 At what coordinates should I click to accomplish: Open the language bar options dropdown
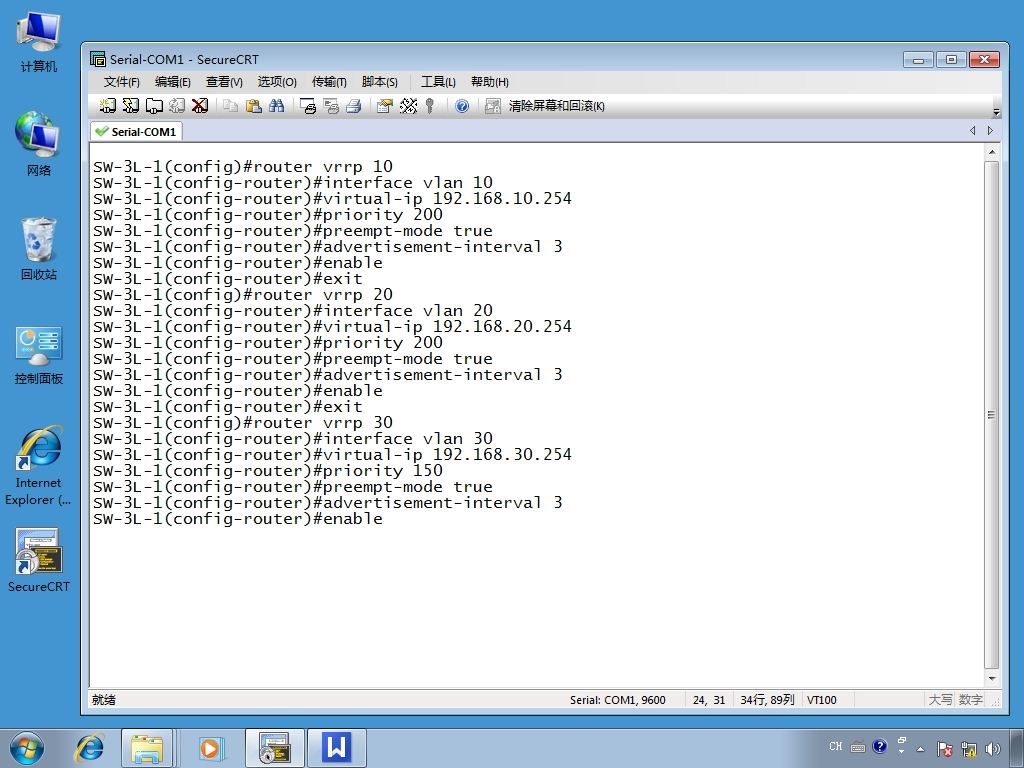click(x=902, y=752)
